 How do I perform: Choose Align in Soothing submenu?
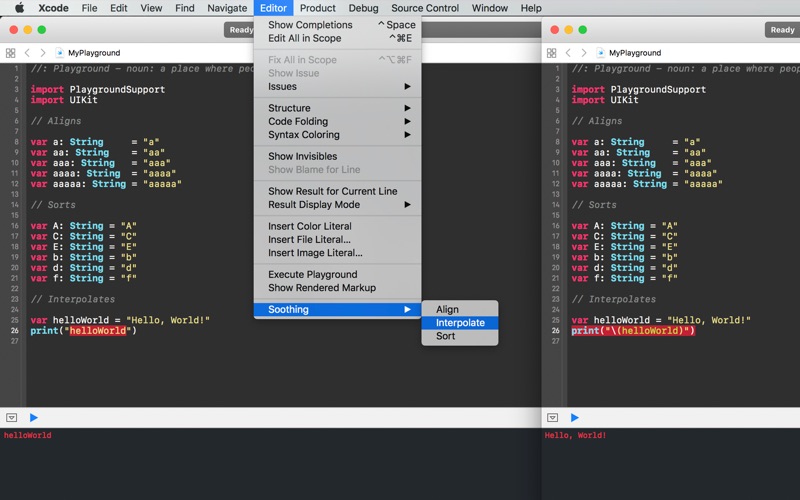coord(460,309)
